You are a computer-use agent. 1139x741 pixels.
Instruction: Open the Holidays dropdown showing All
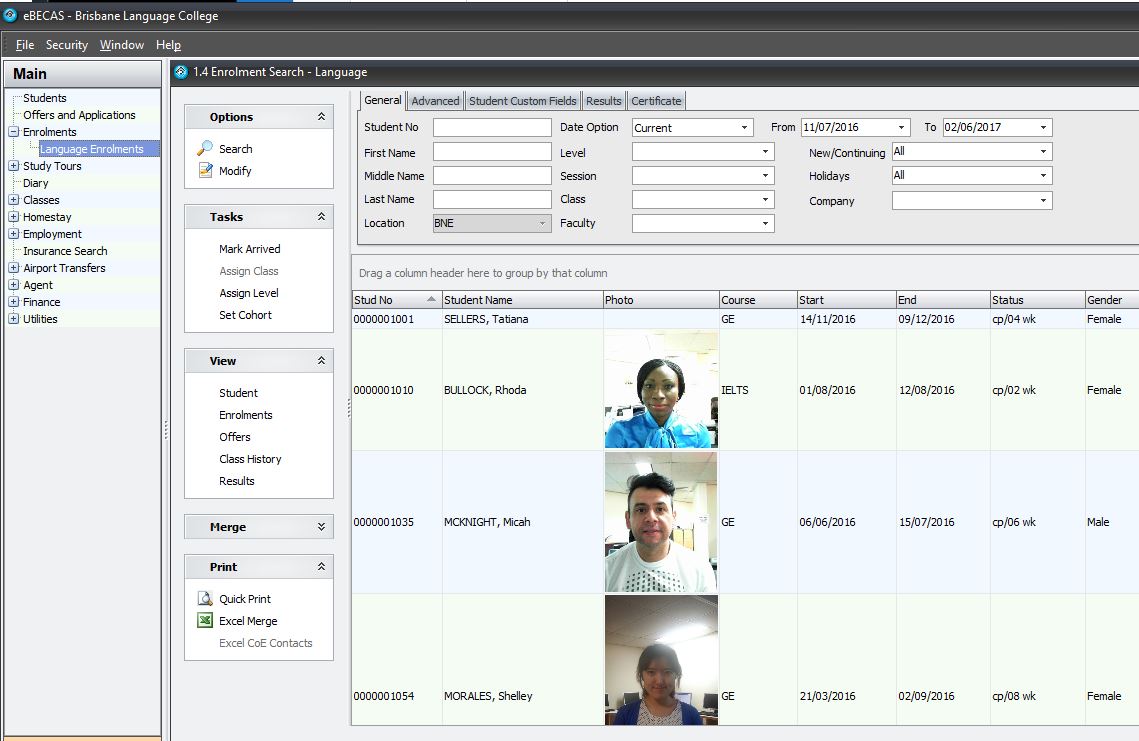[1044, 175]
